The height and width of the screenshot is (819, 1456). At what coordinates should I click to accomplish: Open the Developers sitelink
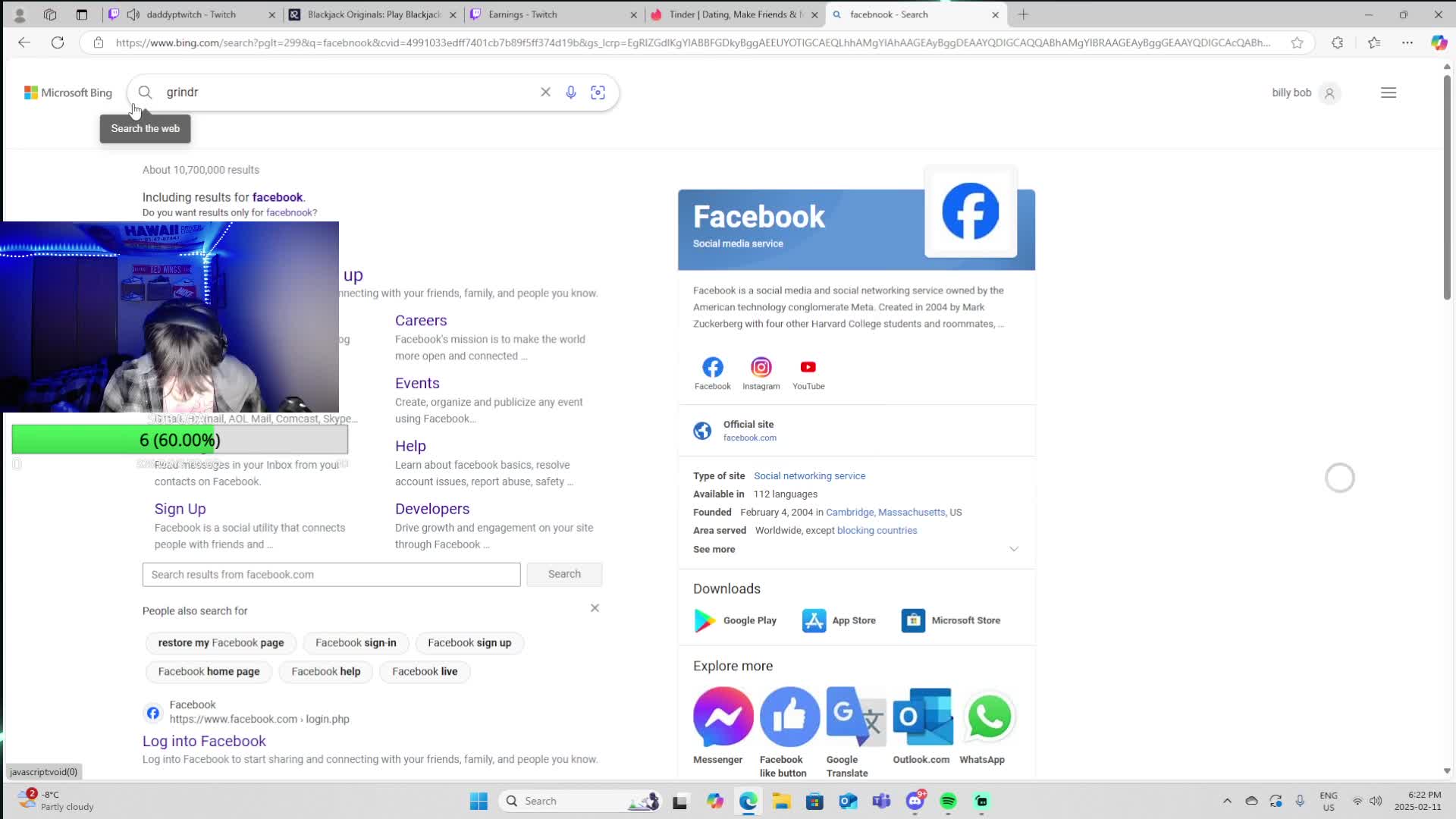tap(432, 509)
